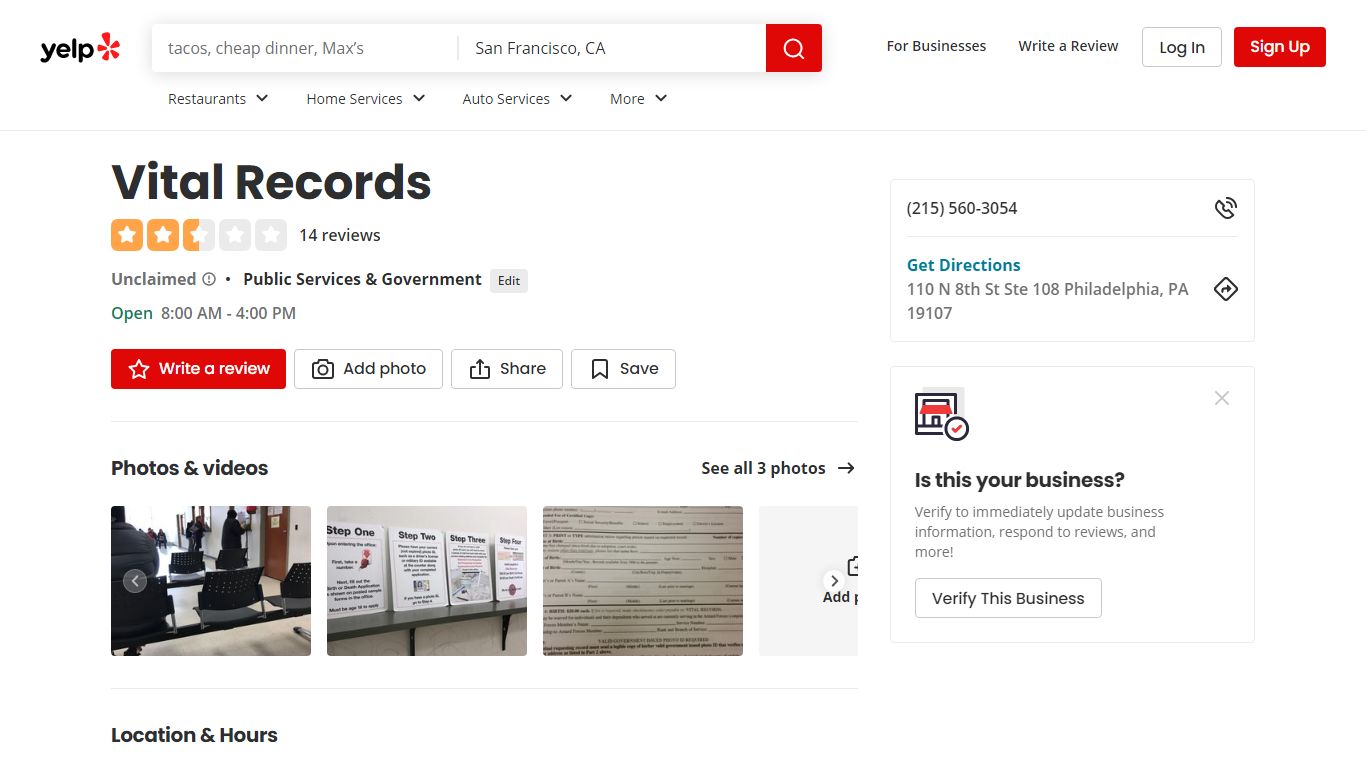
Task: Click the Share button
Action: [x=507, y=369]
